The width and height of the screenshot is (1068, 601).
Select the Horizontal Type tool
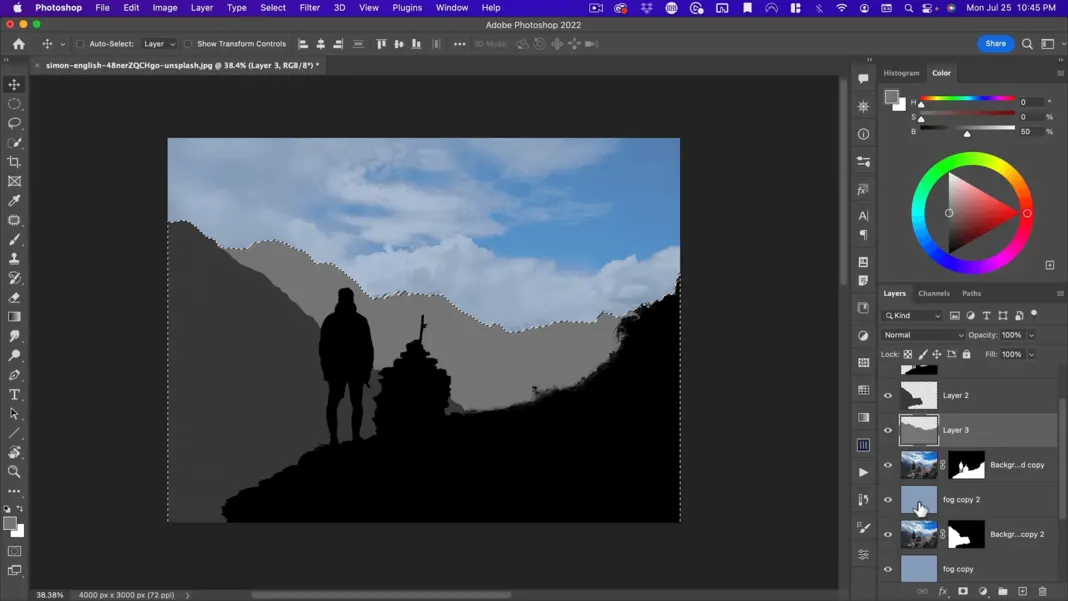[x=14, y=395]
